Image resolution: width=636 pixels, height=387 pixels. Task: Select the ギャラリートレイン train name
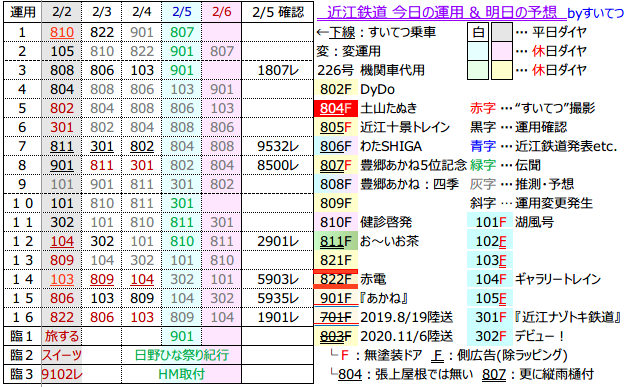pos(558,279)
